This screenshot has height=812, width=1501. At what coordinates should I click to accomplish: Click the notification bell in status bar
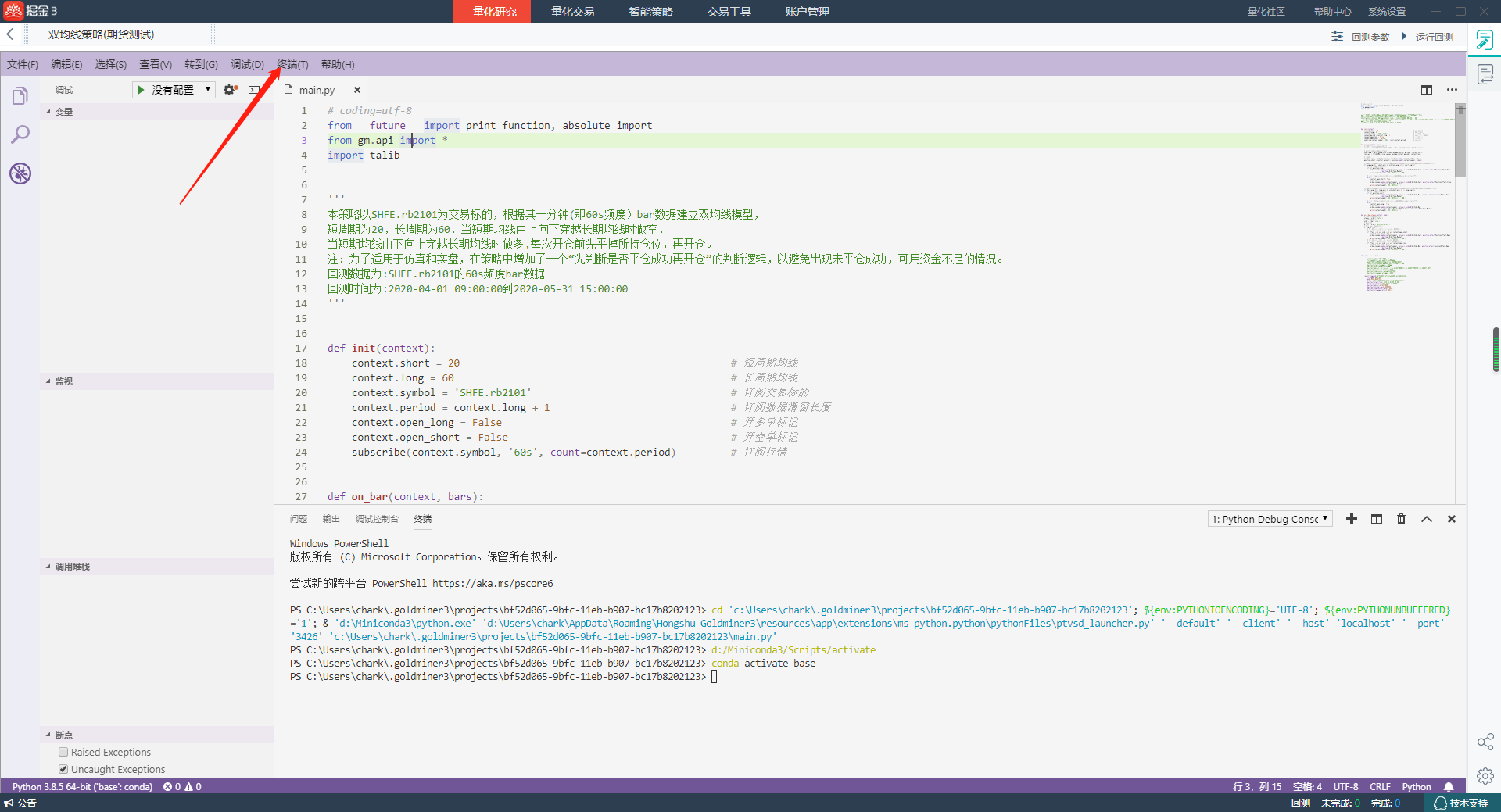click(x=1449, y=787)
